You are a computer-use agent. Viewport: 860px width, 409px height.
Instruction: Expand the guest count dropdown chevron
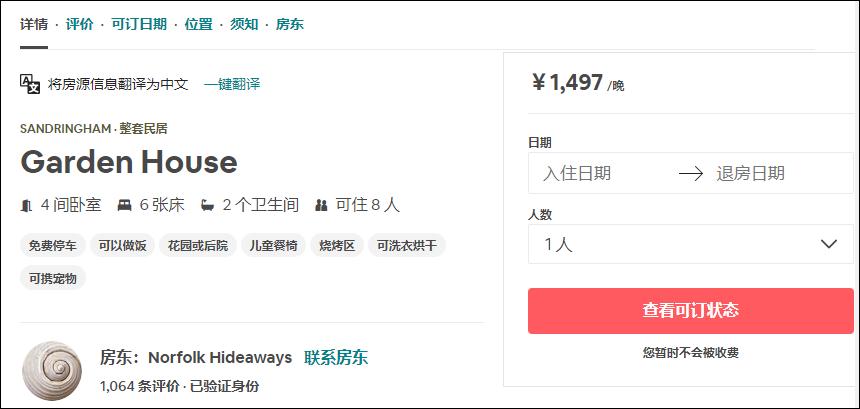coord(828,244)
